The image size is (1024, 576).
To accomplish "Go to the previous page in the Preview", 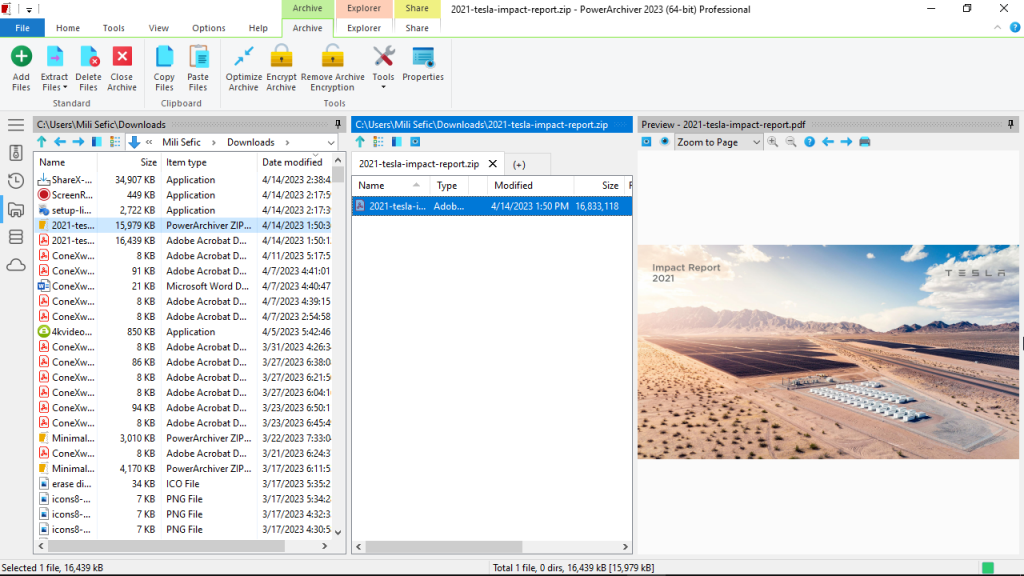I will (x=828, y=142).
